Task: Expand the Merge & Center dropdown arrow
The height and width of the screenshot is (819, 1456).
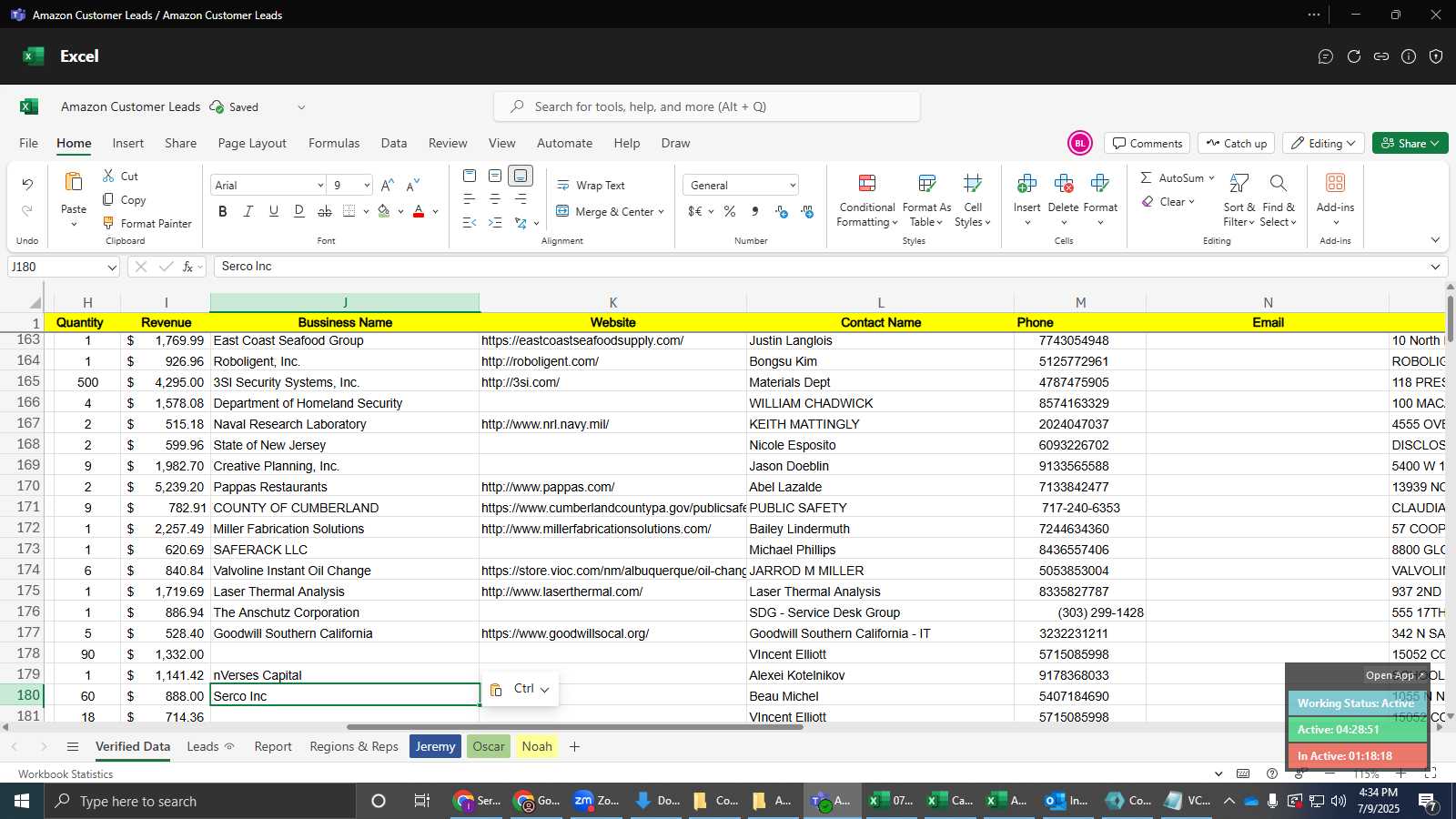Action: click(x=661, y=211)
